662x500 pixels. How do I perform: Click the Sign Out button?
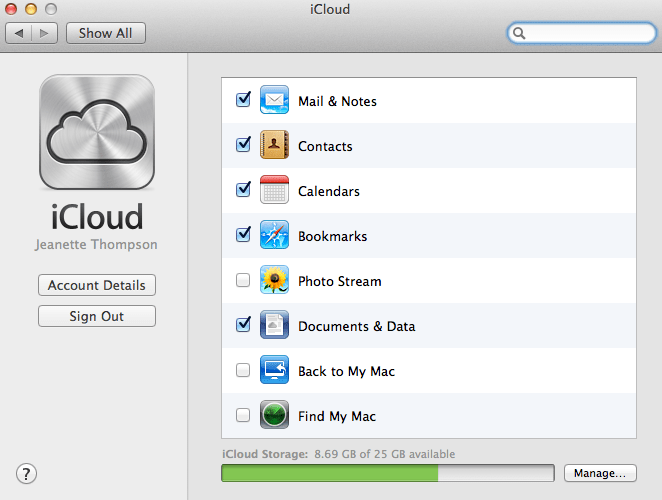pyautogui.click(x=97, y=316)
